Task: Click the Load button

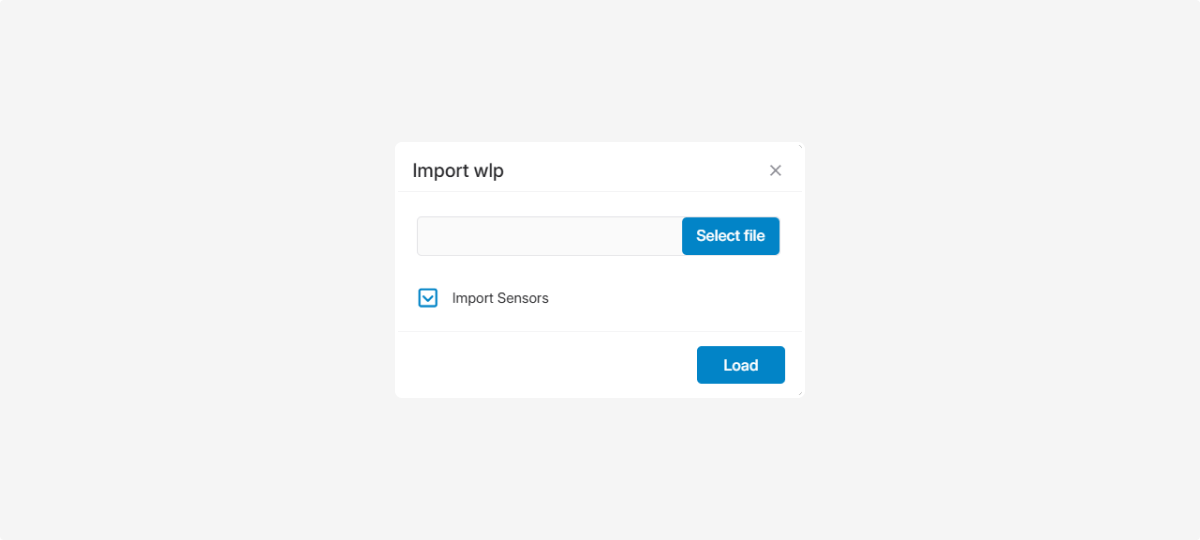Action: click(x=740, y=365)
